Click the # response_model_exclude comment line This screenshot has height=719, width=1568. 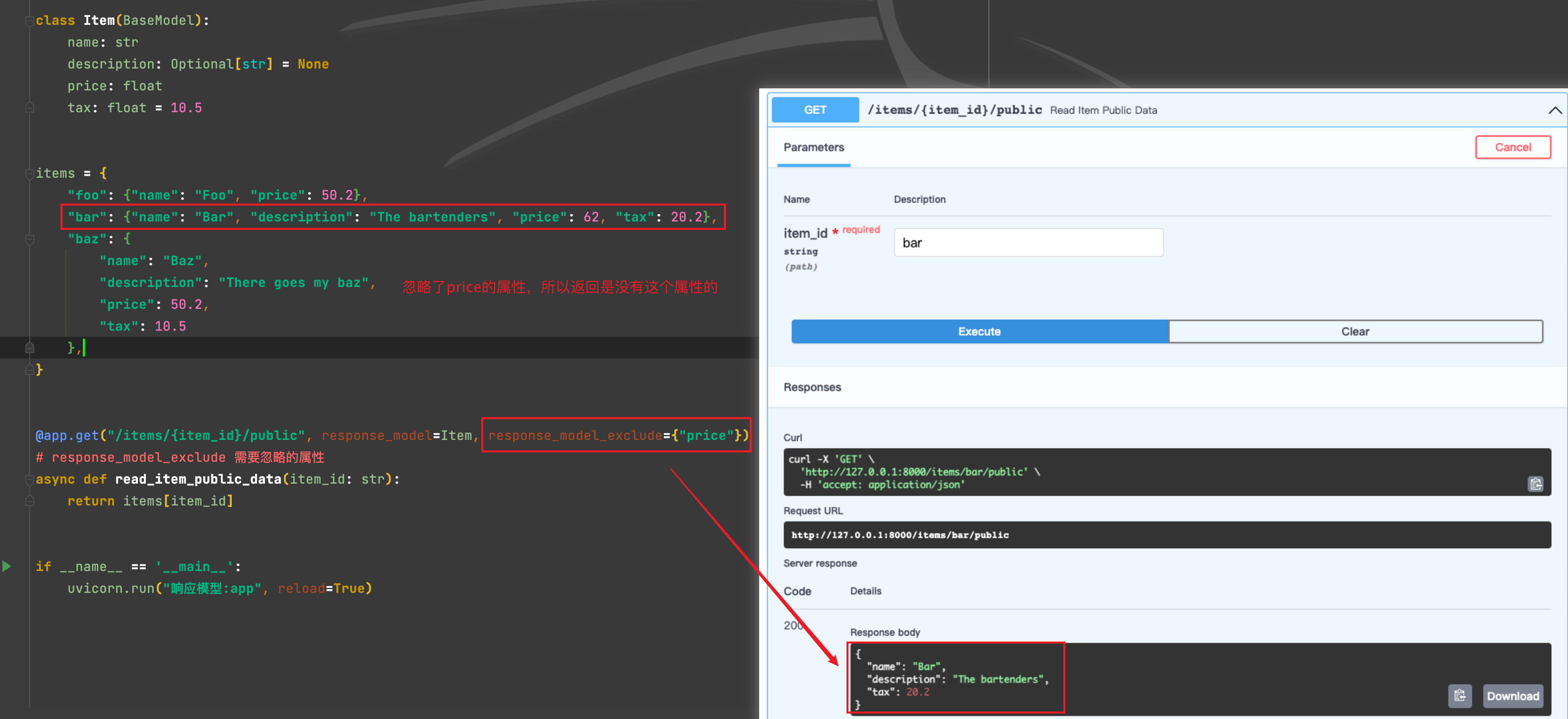click(x=180, y=458)
